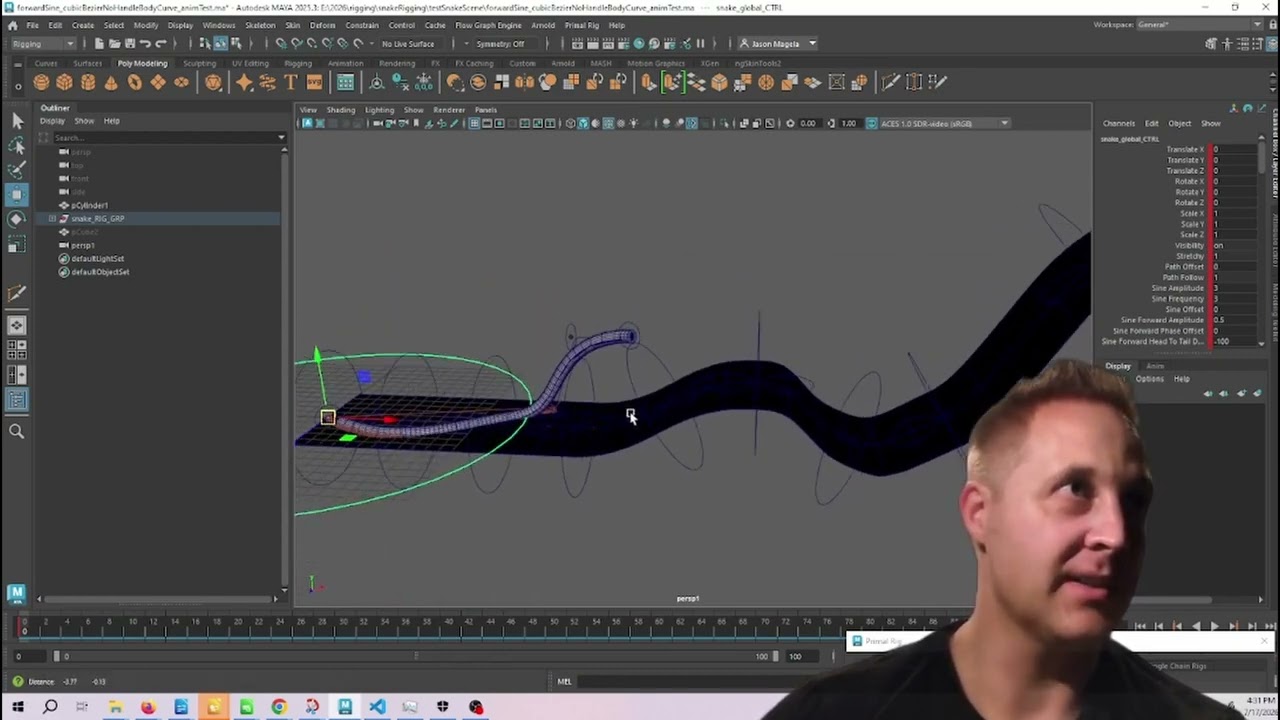Viewport: 1280px width, 720px height.
Task: Click the New Scene icon
Action: (99, 43)
